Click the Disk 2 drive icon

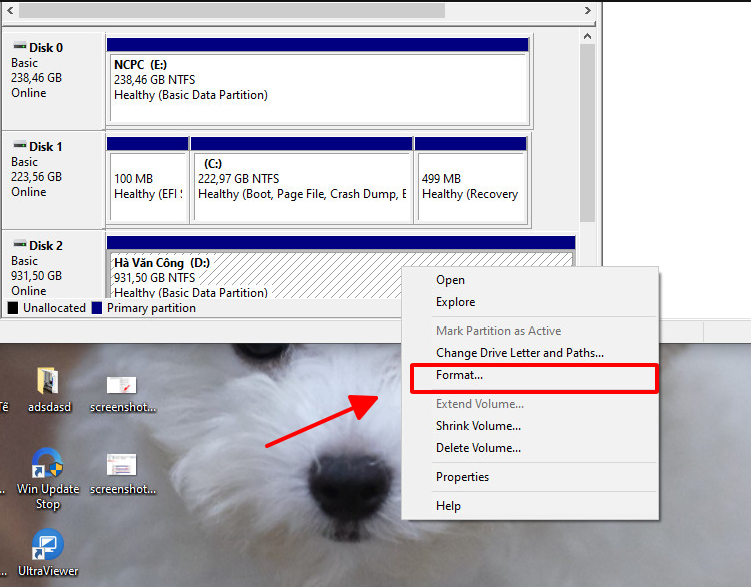pyautogui.click(x=20, y=244)
